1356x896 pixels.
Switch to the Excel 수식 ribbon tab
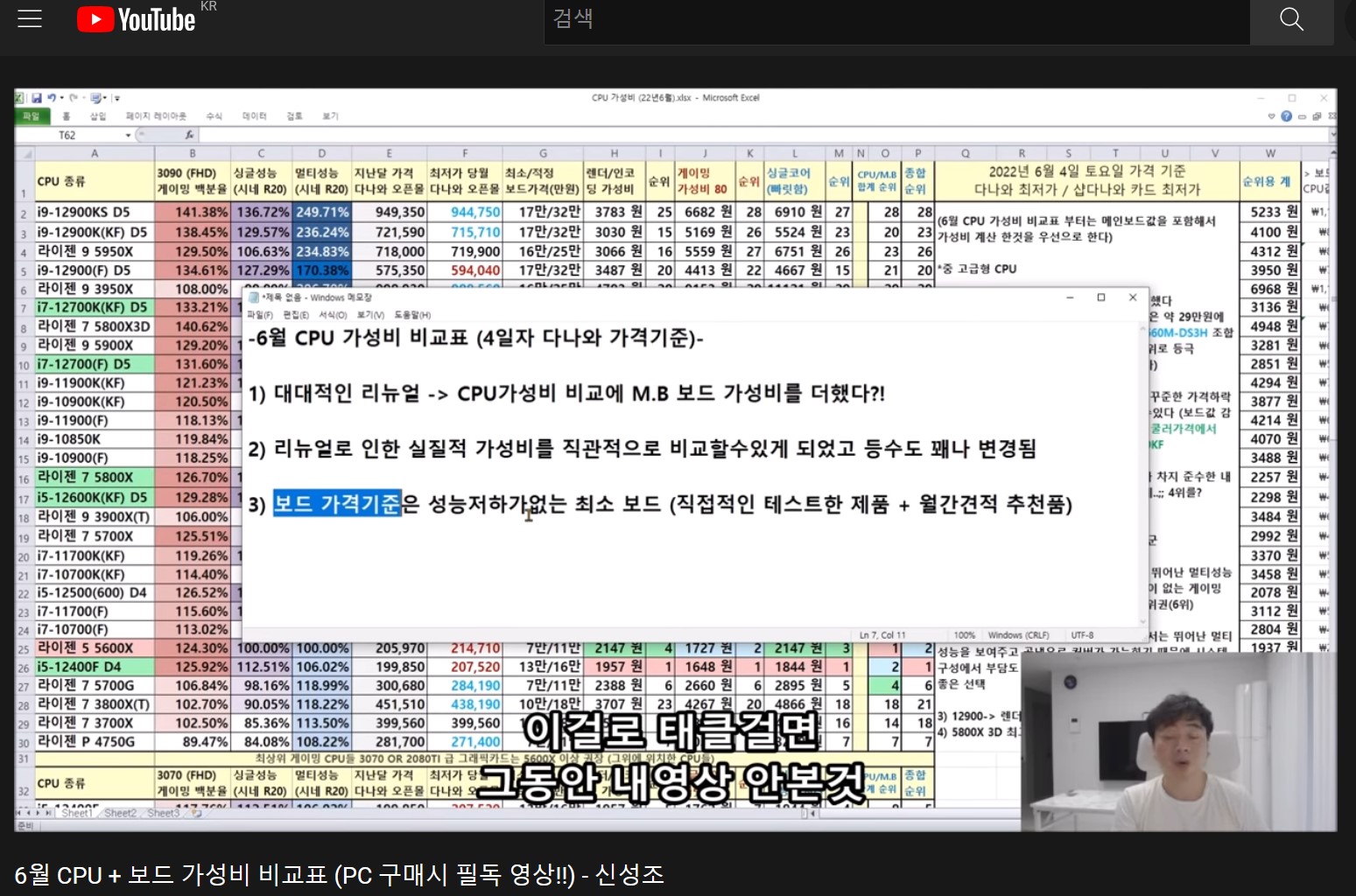coord(214,116)
